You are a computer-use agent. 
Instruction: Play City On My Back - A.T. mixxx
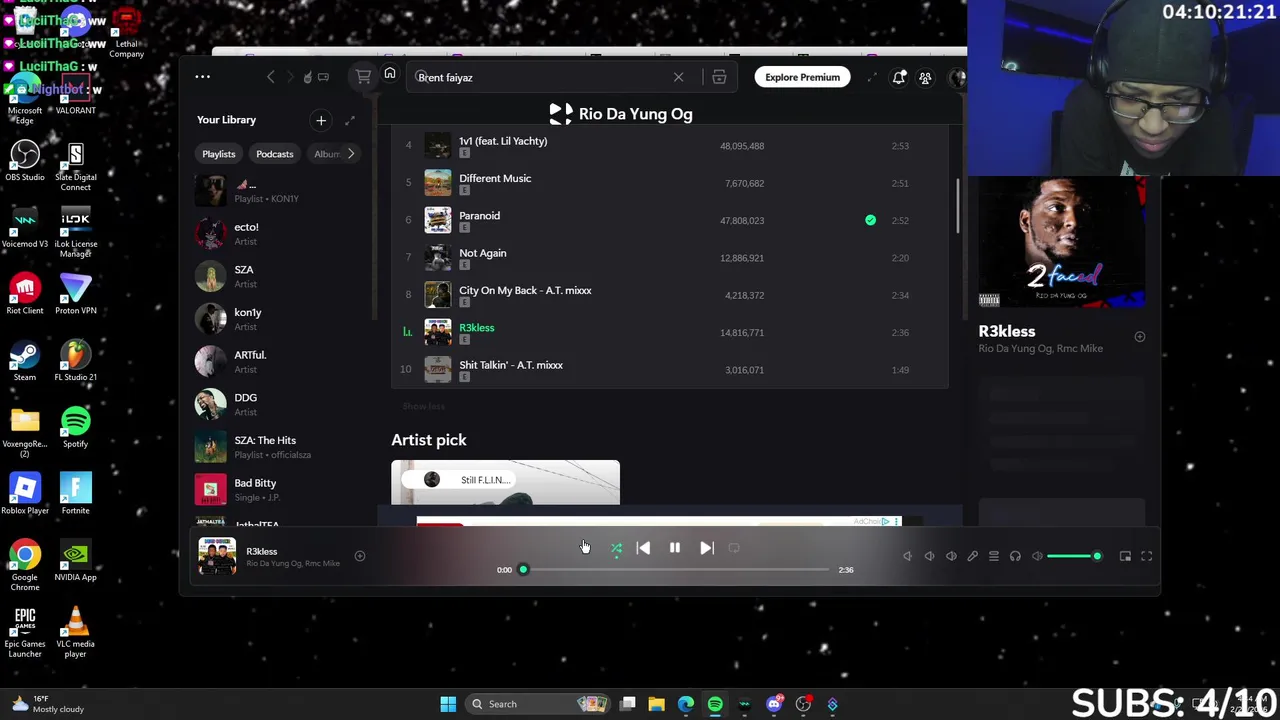670,295
